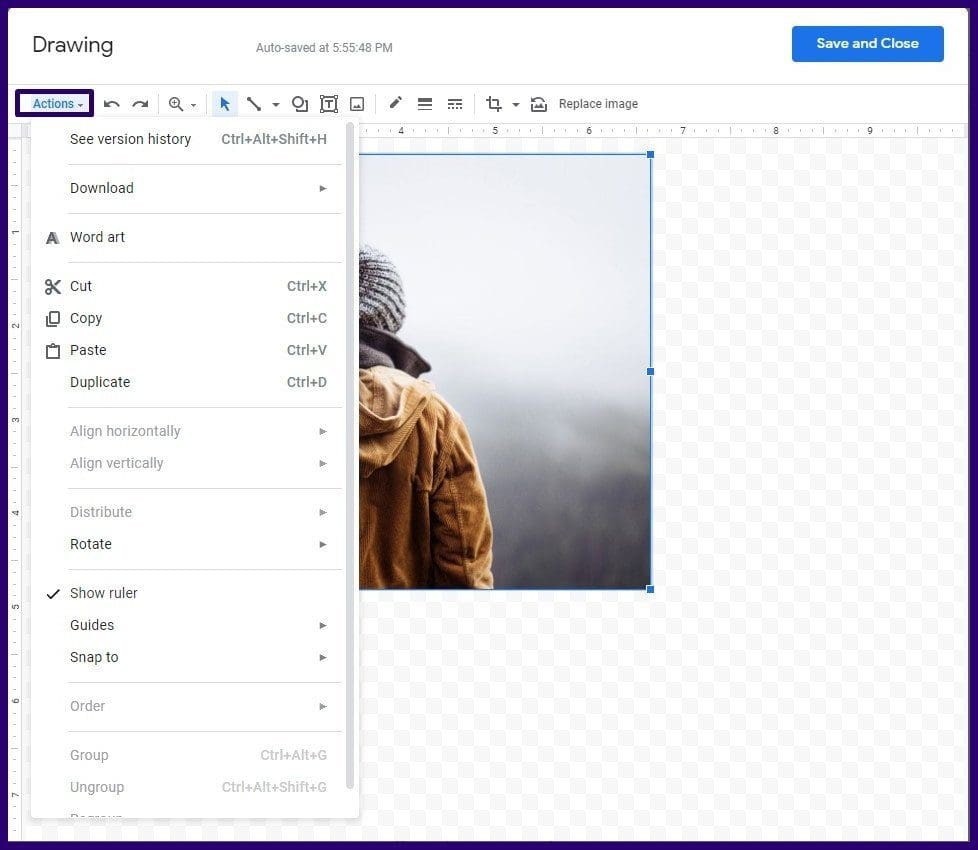The width and height of the screenshot is (978, 850).
Task: Open the Border weight icon
Action: (425, 104)
